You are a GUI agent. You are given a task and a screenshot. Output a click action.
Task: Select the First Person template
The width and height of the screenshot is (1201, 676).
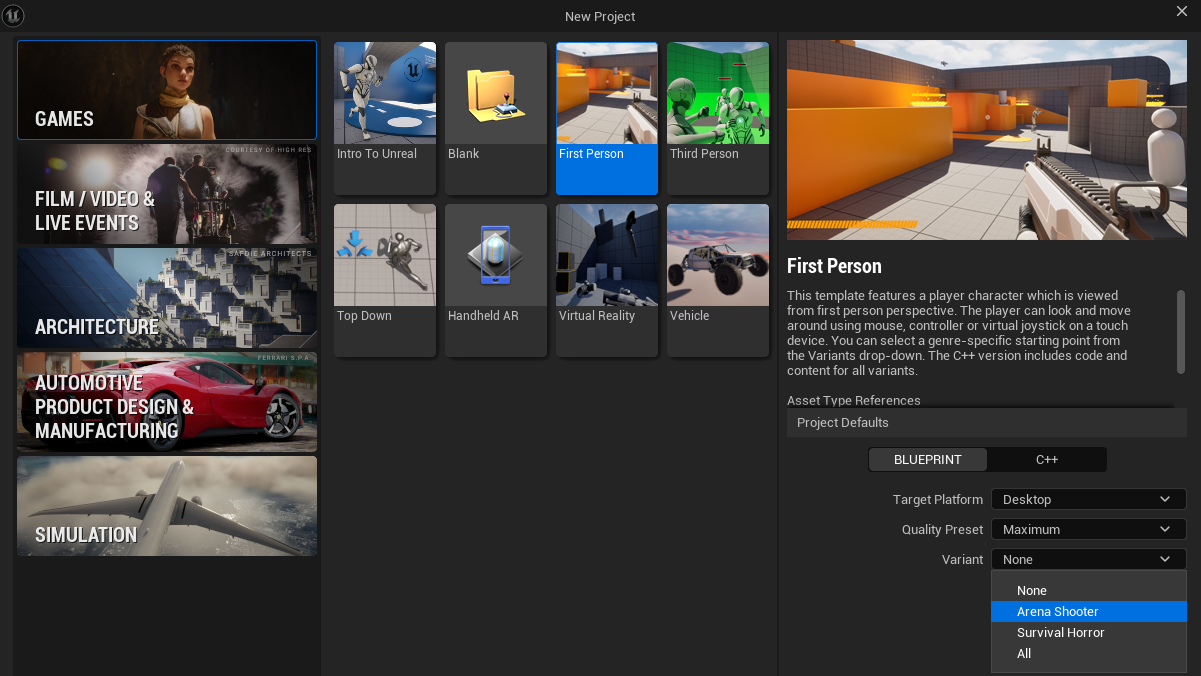pos(607,118)
